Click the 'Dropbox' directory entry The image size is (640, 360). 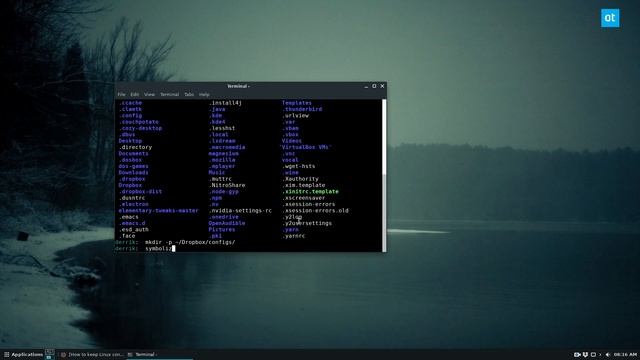click(130, 185)
